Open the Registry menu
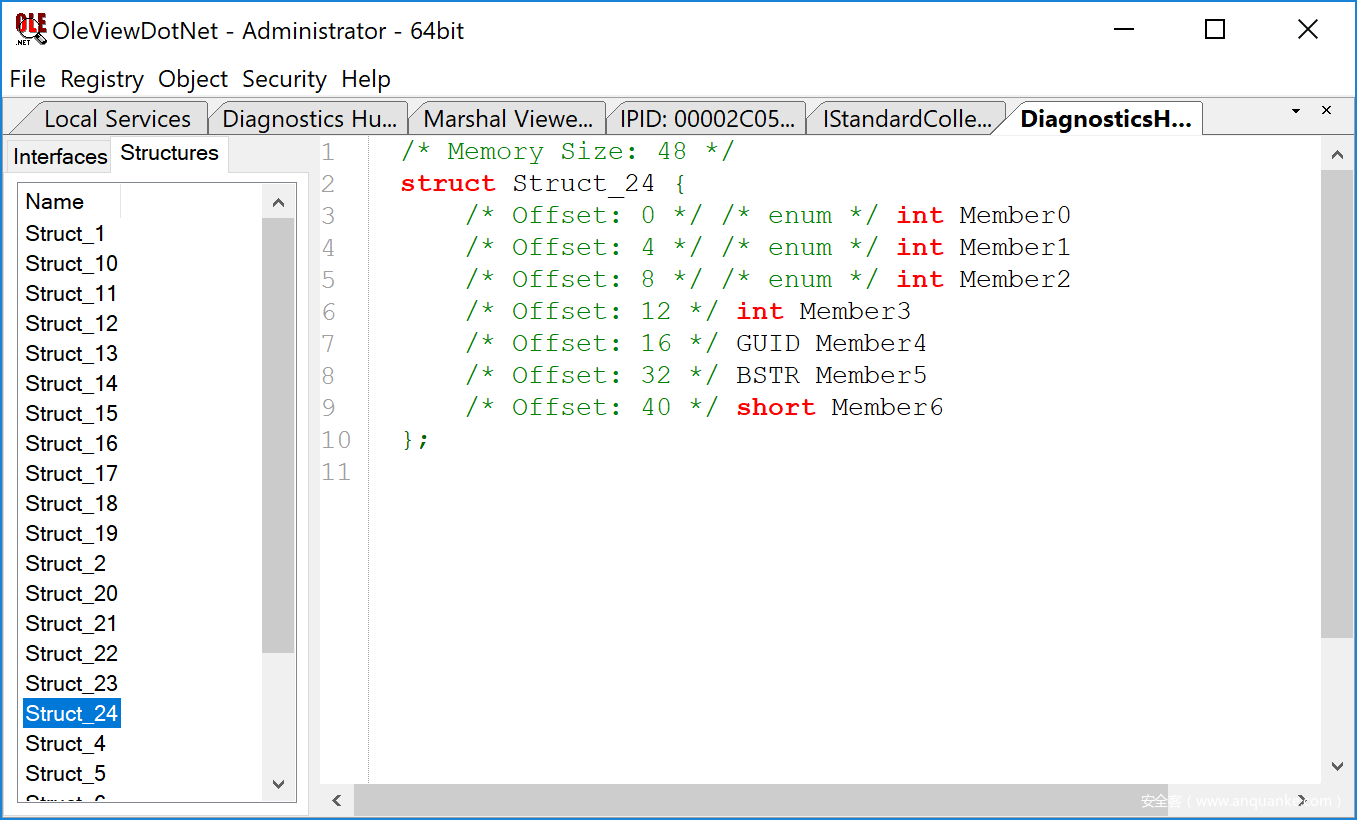1357x820 pixels. click(102, 79)
